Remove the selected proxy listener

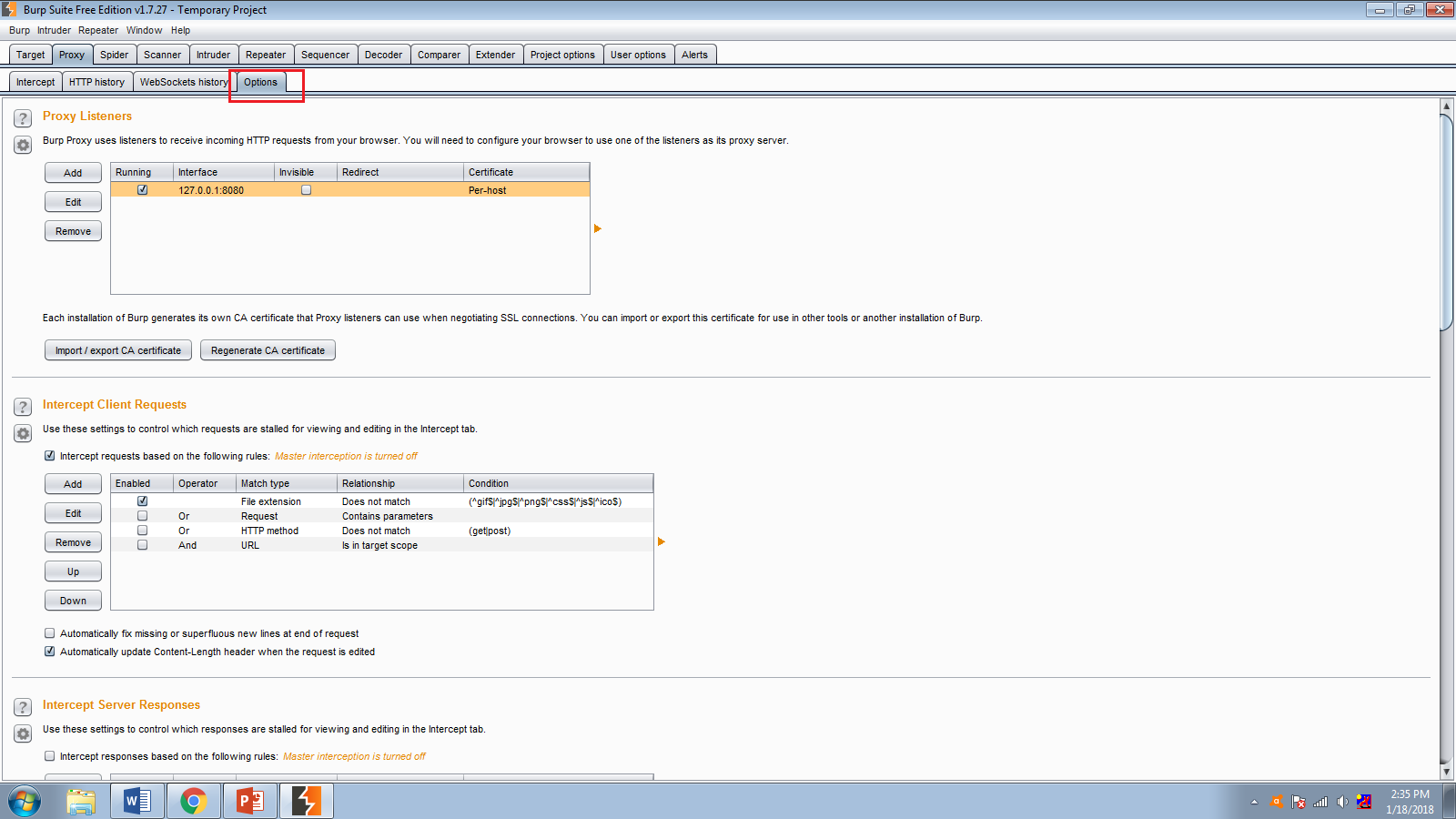pos(73,231)
